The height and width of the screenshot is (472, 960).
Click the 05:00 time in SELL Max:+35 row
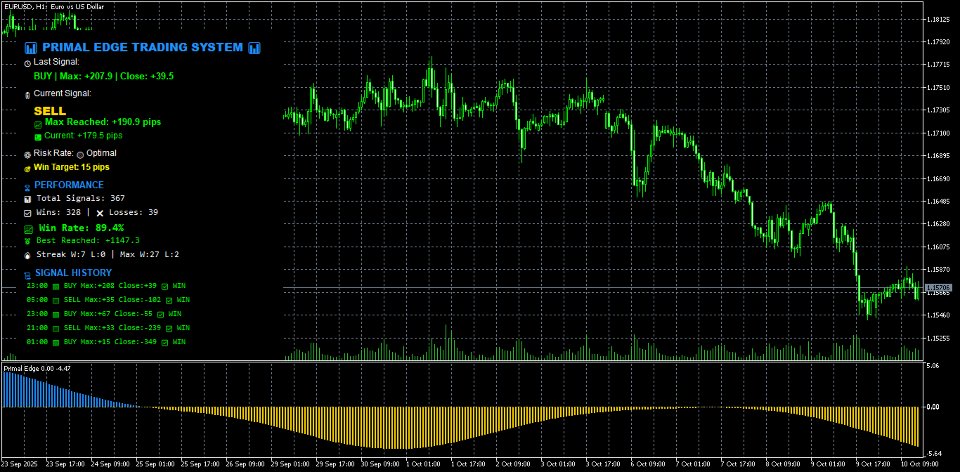click(38, 301)
